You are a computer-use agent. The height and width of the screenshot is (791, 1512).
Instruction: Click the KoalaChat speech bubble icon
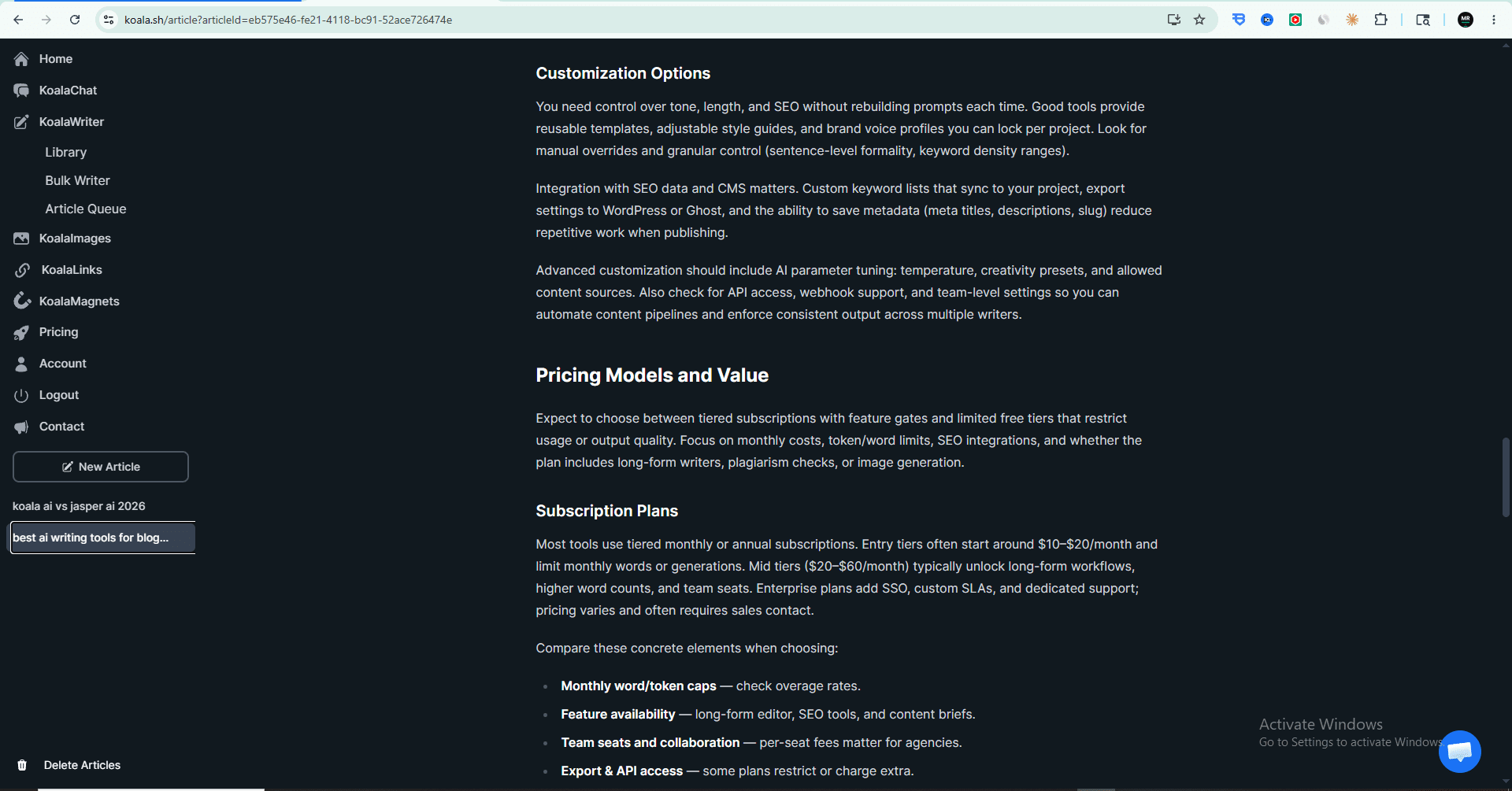[21, 91]
